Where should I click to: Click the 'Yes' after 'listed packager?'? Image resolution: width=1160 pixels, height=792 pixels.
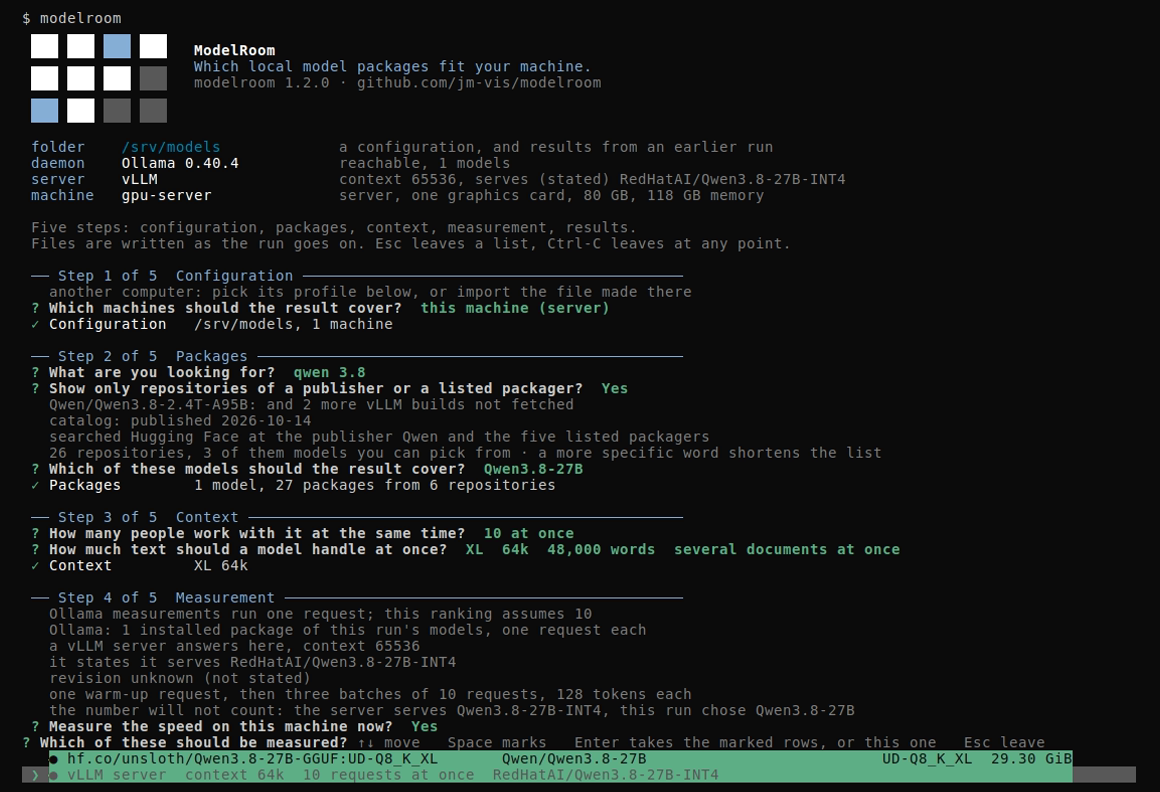(x=615, y=389)
